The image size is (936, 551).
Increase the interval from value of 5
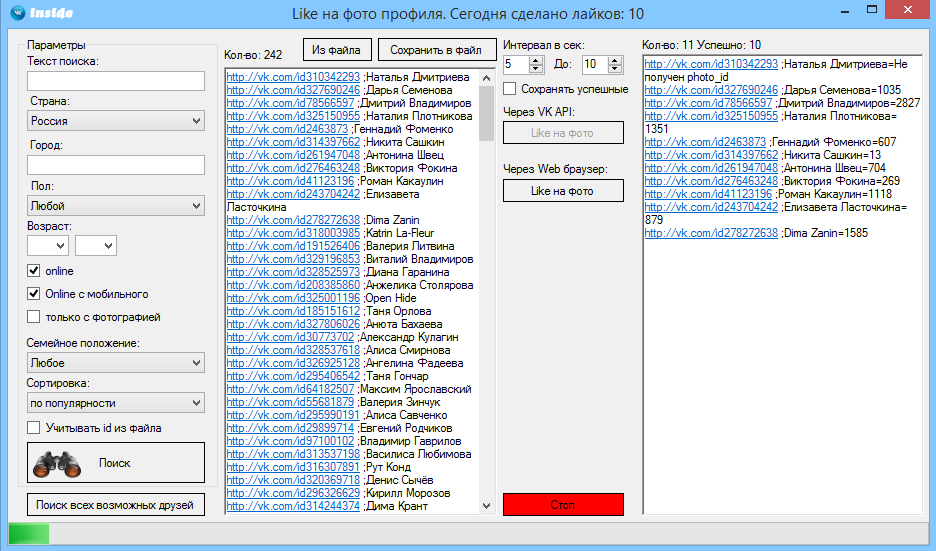coord(536,60)
